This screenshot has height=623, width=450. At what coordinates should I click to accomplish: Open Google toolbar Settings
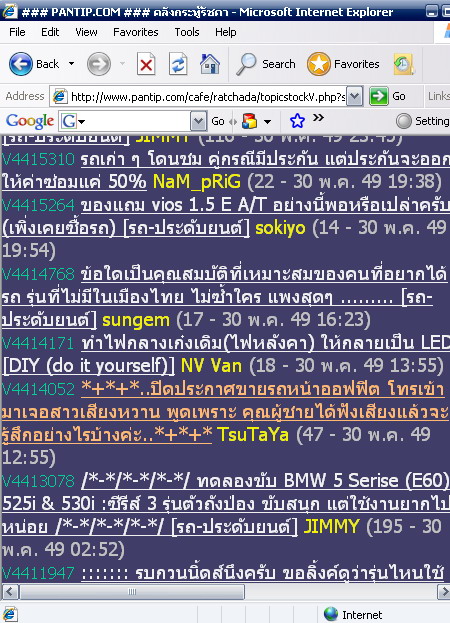coord(423,121)
